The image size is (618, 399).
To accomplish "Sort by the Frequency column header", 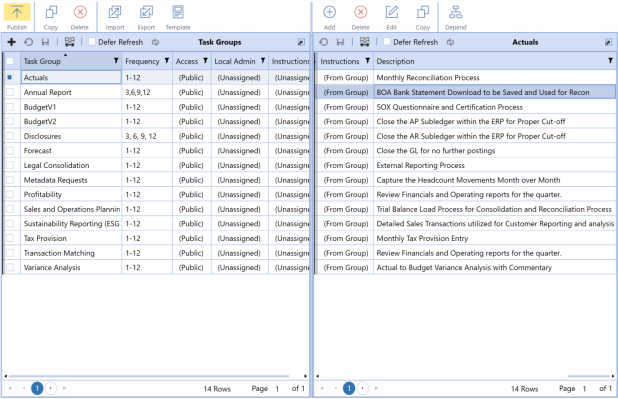I will [142, 61].
